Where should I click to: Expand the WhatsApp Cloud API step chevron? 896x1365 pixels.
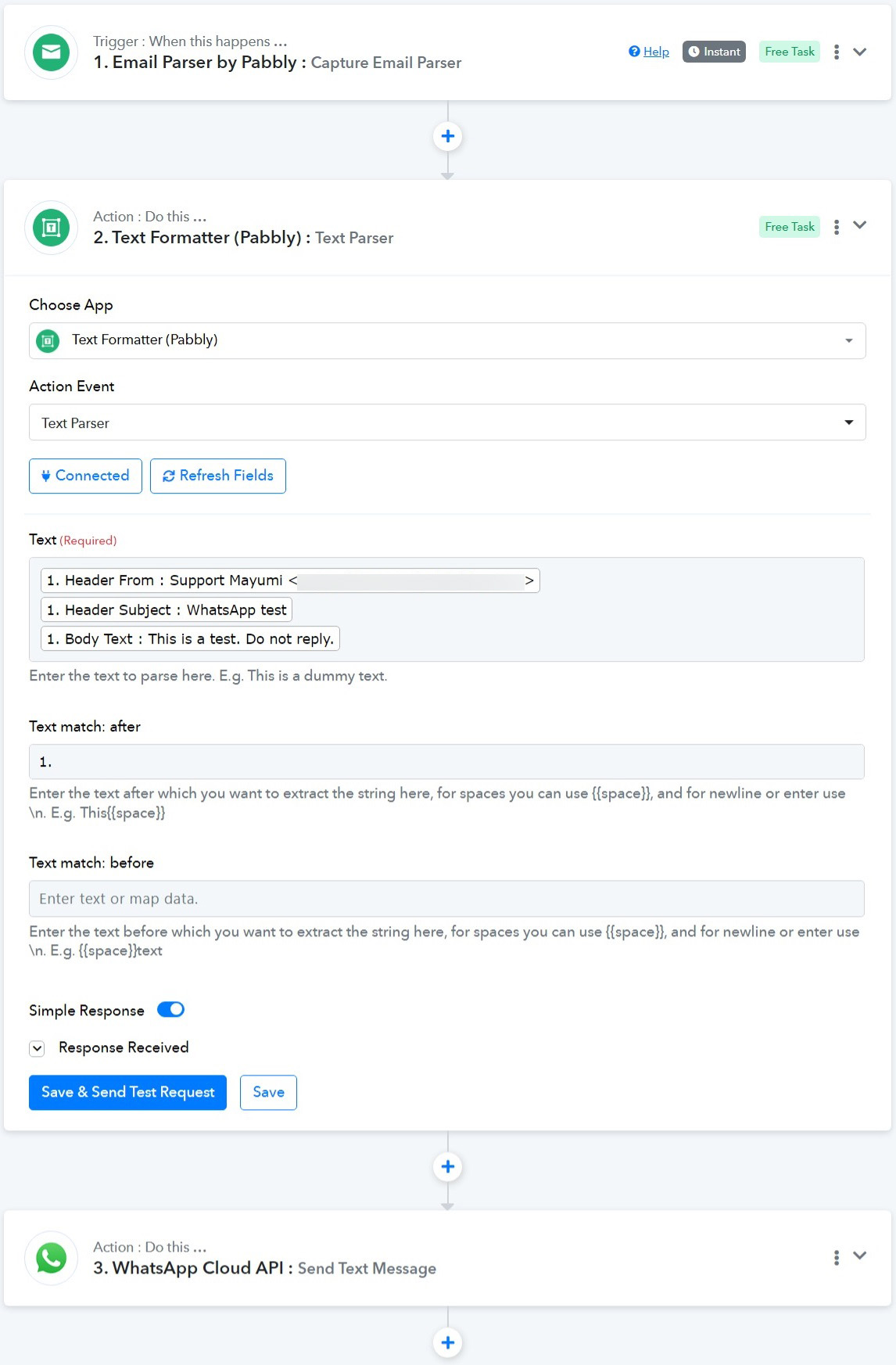coord(860,1255)
